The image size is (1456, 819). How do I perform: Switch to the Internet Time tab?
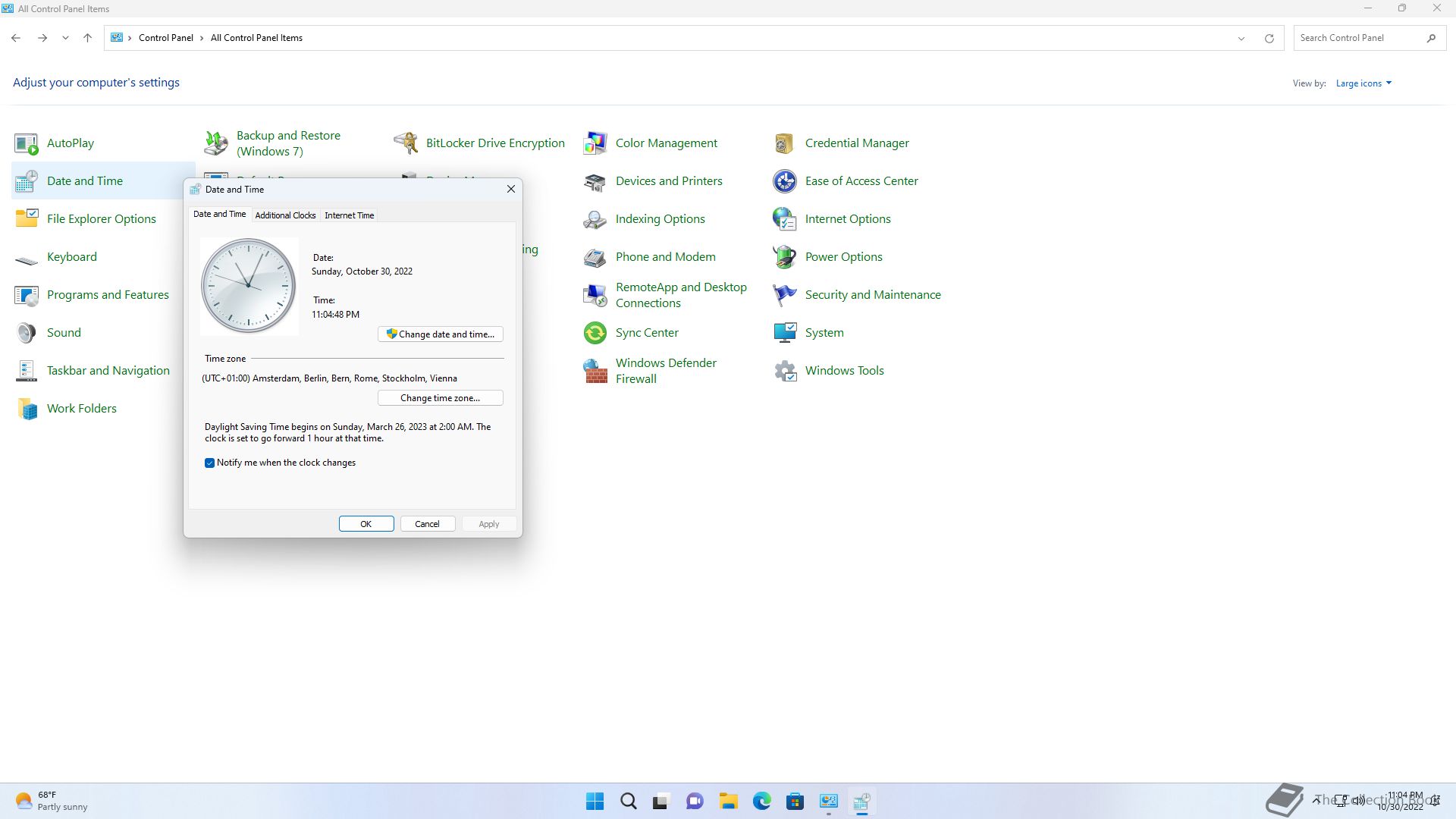[350, 215]
